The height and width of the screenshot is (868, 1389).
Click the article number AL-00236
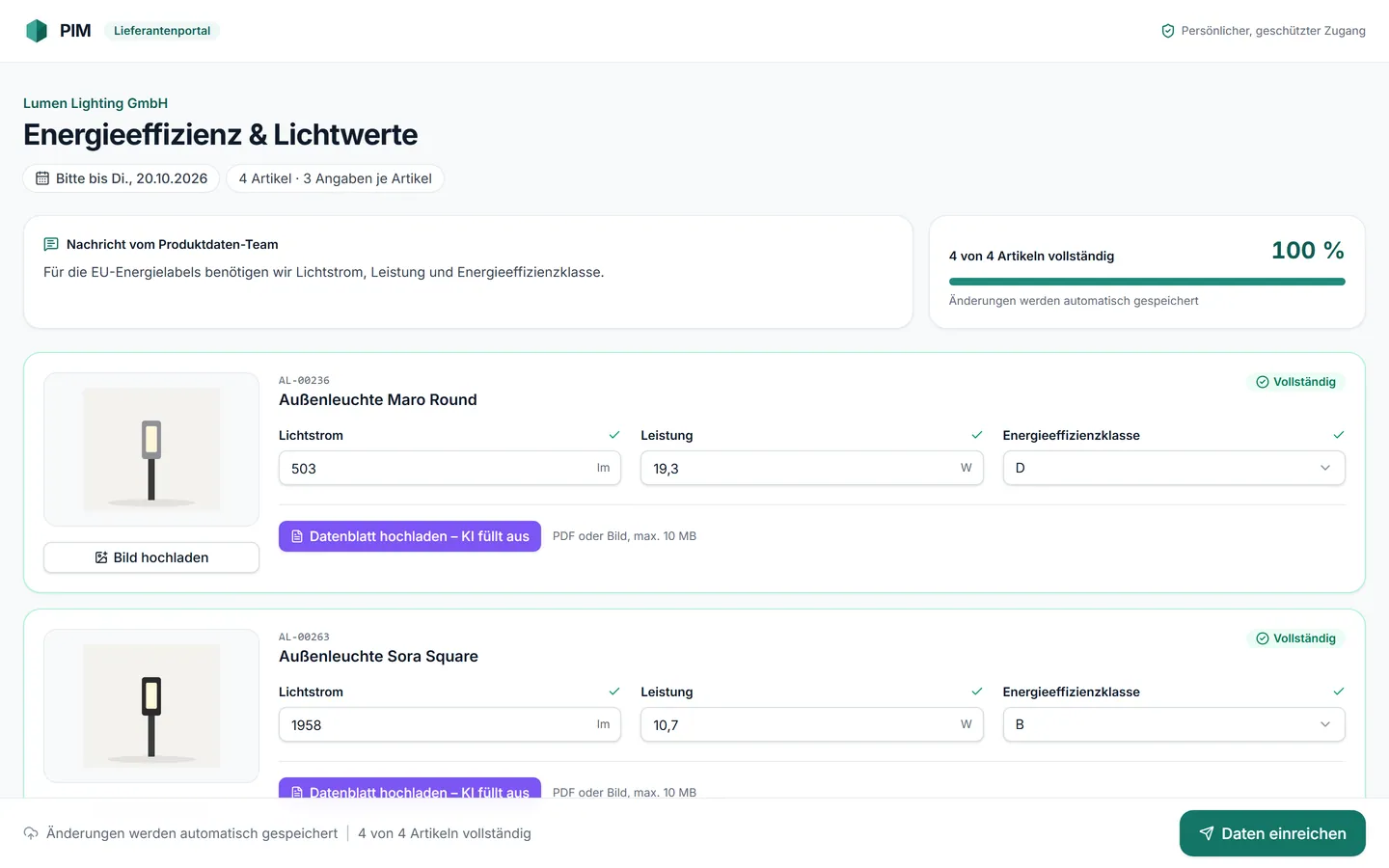[304, 381]
